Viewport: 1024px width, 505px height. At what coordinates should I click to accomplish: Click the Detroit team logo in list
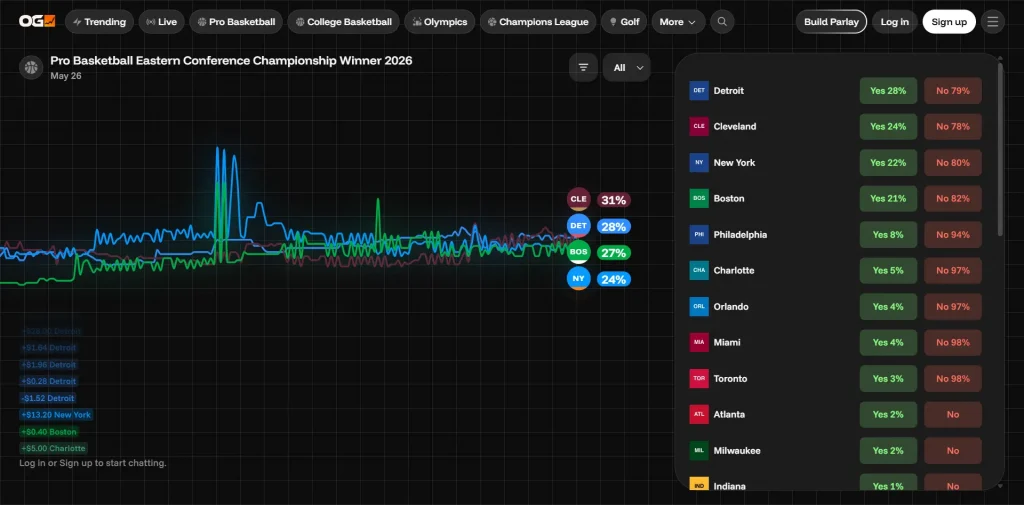click(x=698, y=91)
